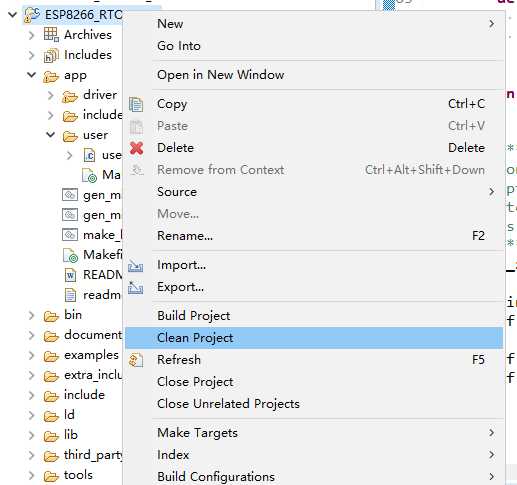Screen dimensions: 517x485
Task: Click the third_party folder icon
Action: click(x=51, y=456)
